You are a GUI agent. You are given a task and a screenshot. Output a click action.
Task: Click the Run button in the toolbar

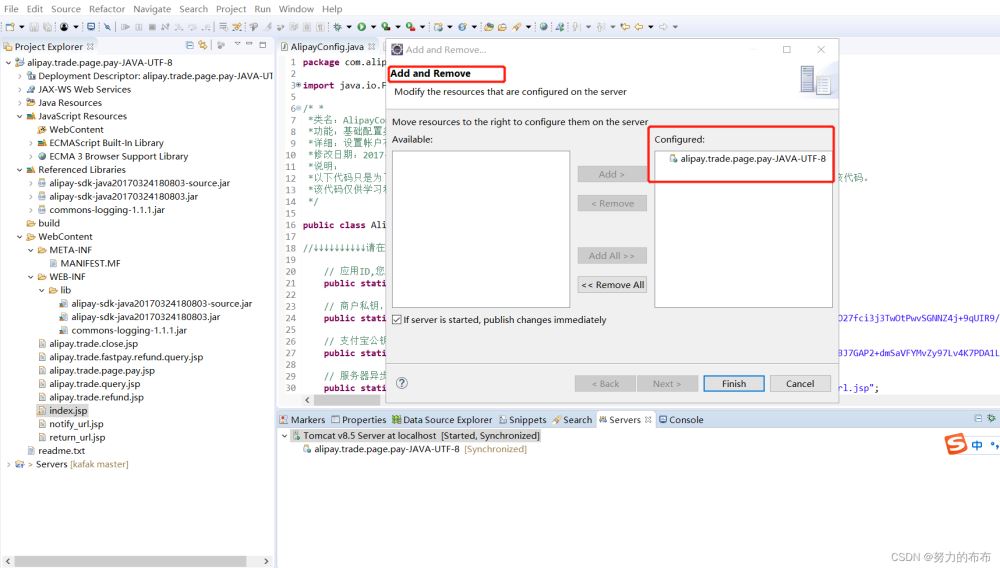[x=361, y=27]
